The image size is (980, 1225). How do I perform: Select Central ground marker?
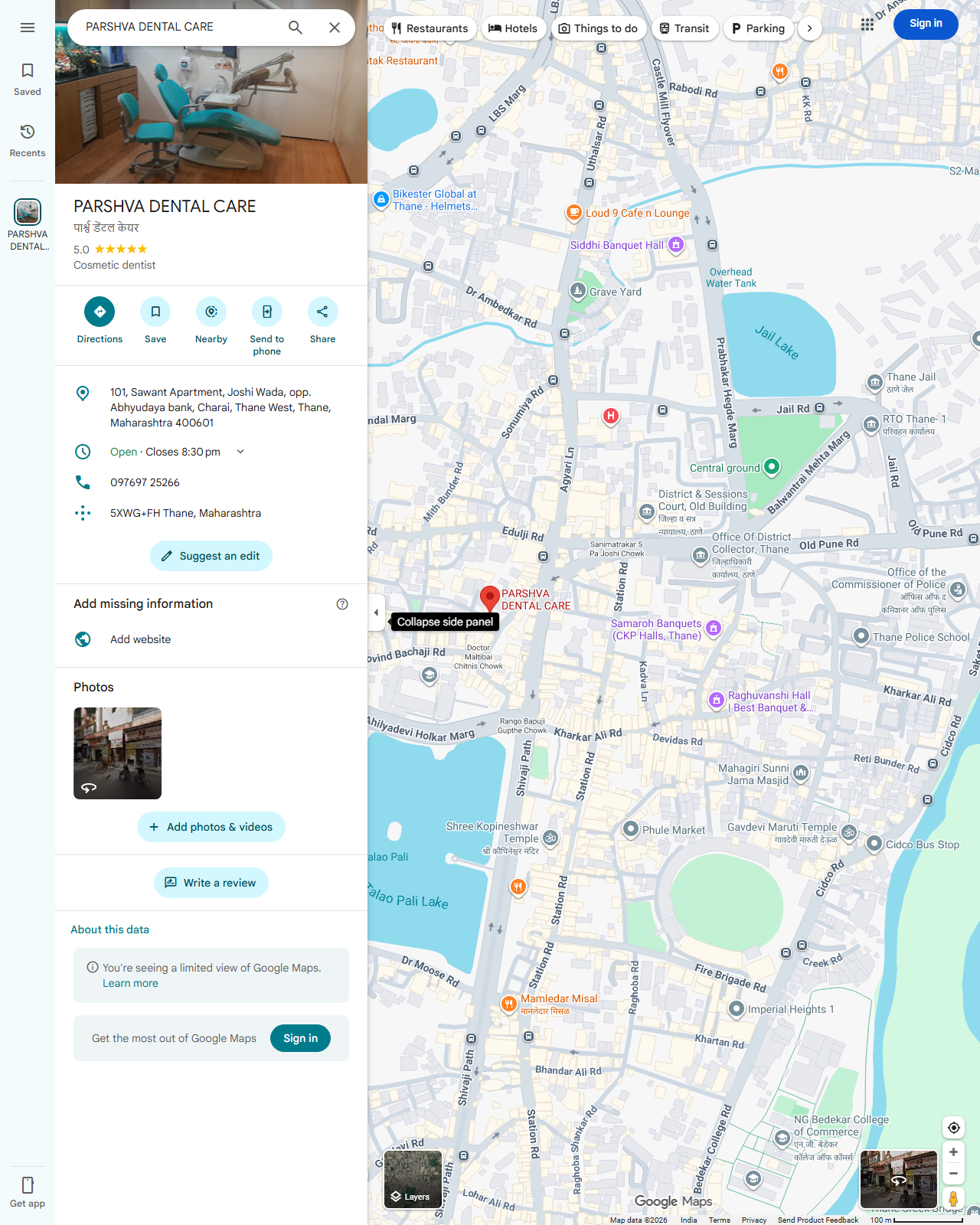(x=772, y=466)
